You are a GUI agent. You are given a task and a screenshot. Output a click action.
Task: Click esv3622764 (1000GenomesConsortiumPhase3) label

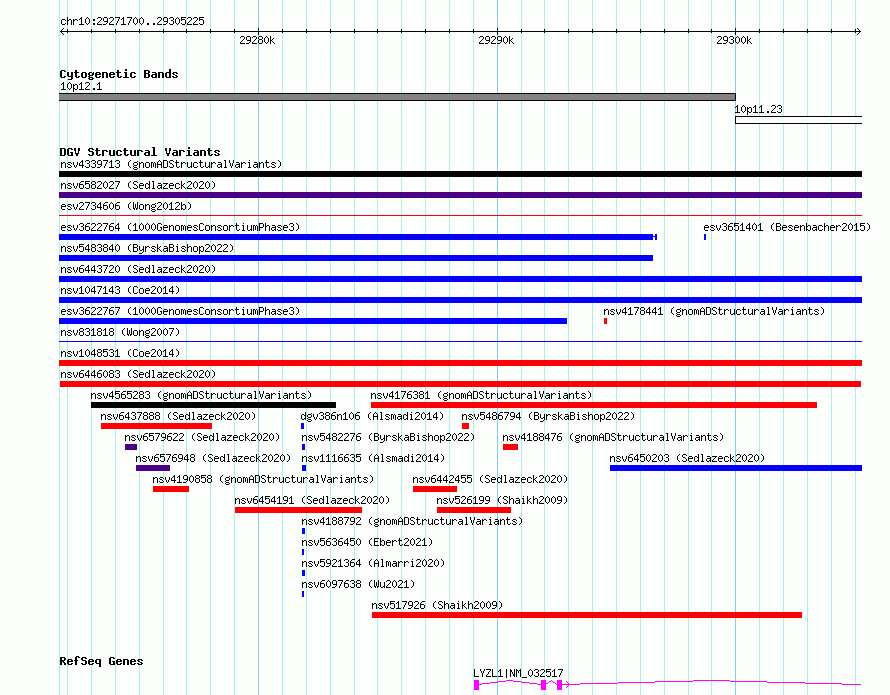pyautogui.click(x=180, y=227)
